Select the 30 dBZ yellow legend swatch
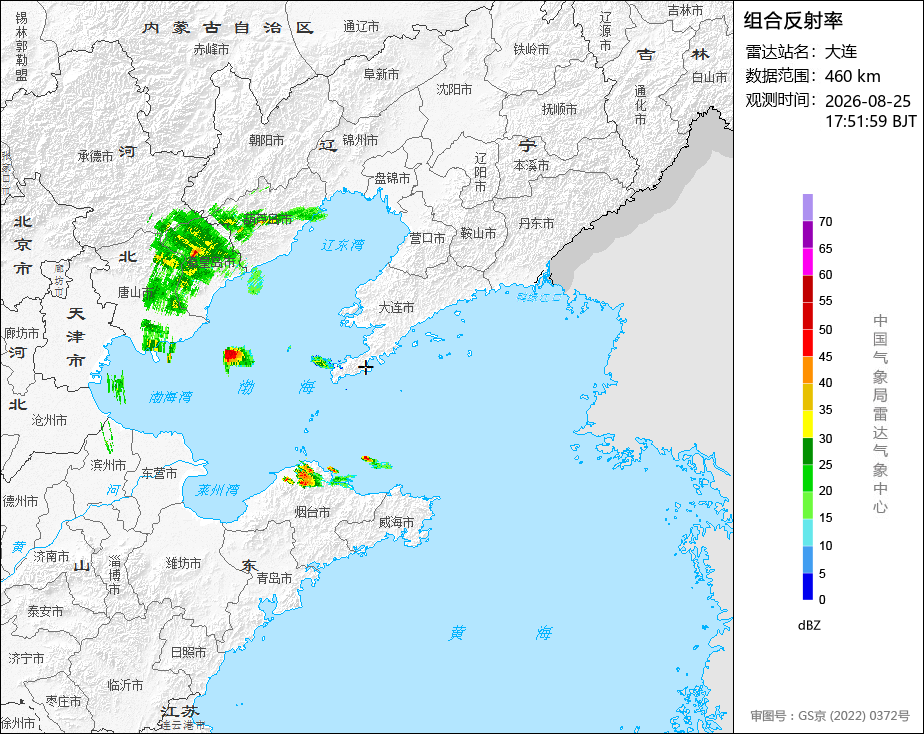This screenshot has width=924, height=734. [x=807, y=424]
